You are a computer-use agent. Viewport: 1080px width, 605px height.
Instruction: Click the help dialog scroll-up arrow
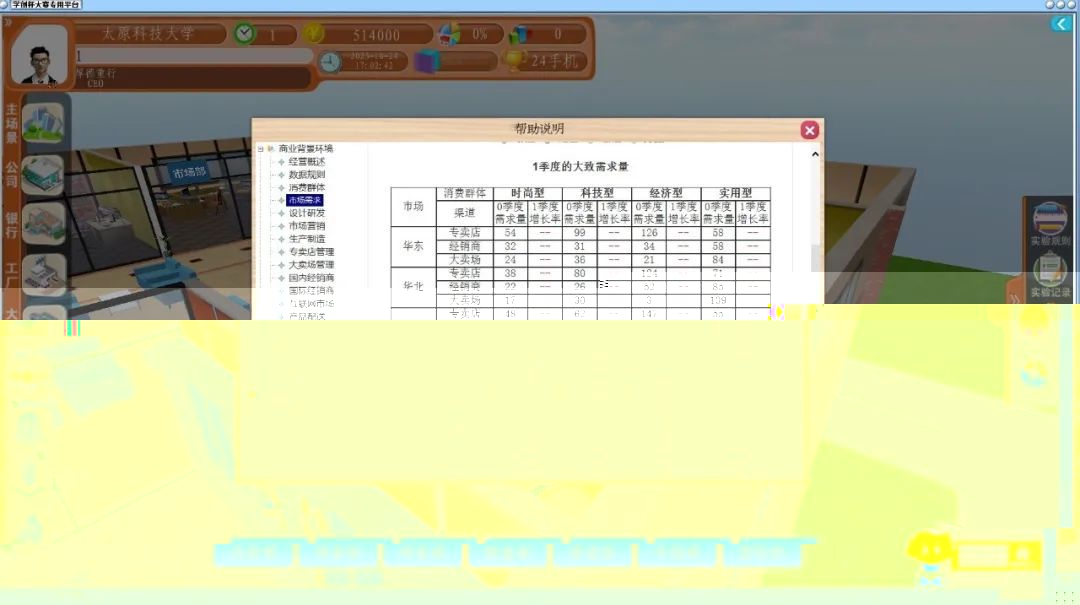pos(816,154)
